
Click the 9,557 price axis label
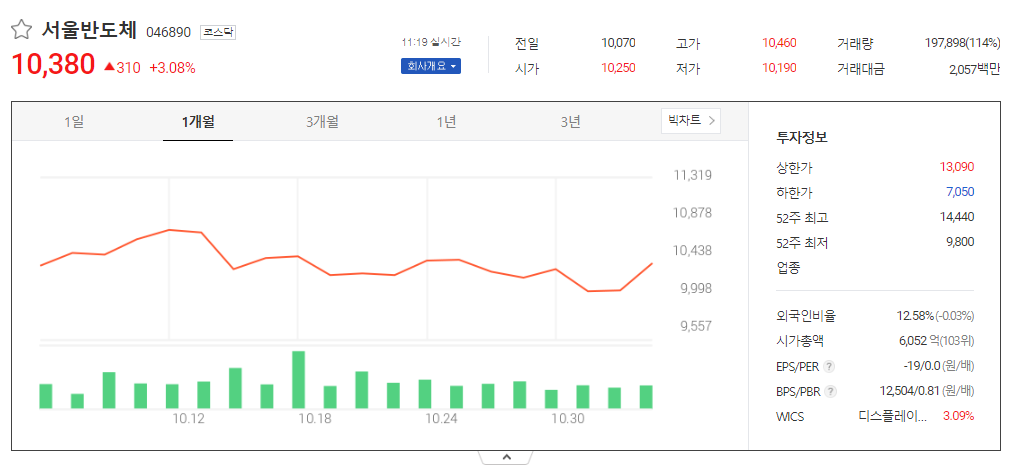coord(695,326)
